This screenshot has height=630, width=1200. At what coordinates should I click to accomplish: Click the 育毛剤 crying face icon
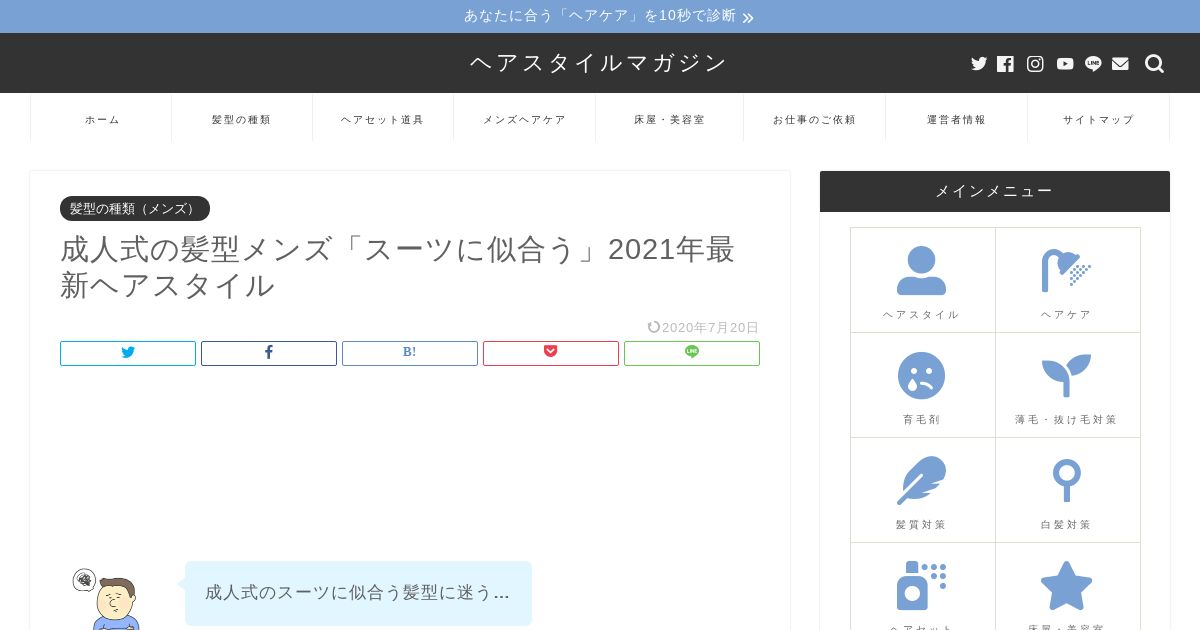click(921, 376)
